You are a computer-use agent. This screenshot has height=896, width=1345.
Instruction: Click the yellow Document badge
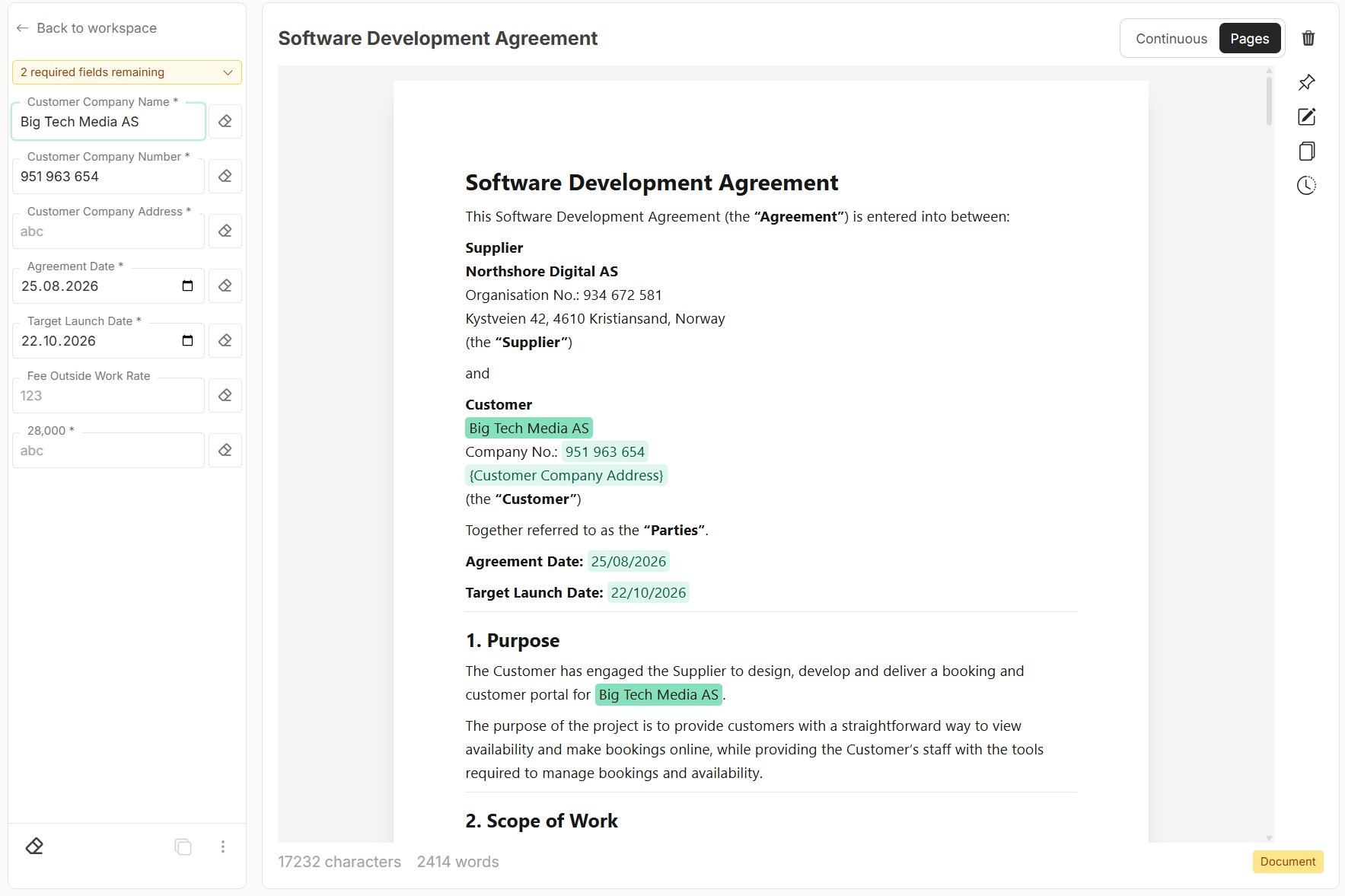[x=1288, y=862]
